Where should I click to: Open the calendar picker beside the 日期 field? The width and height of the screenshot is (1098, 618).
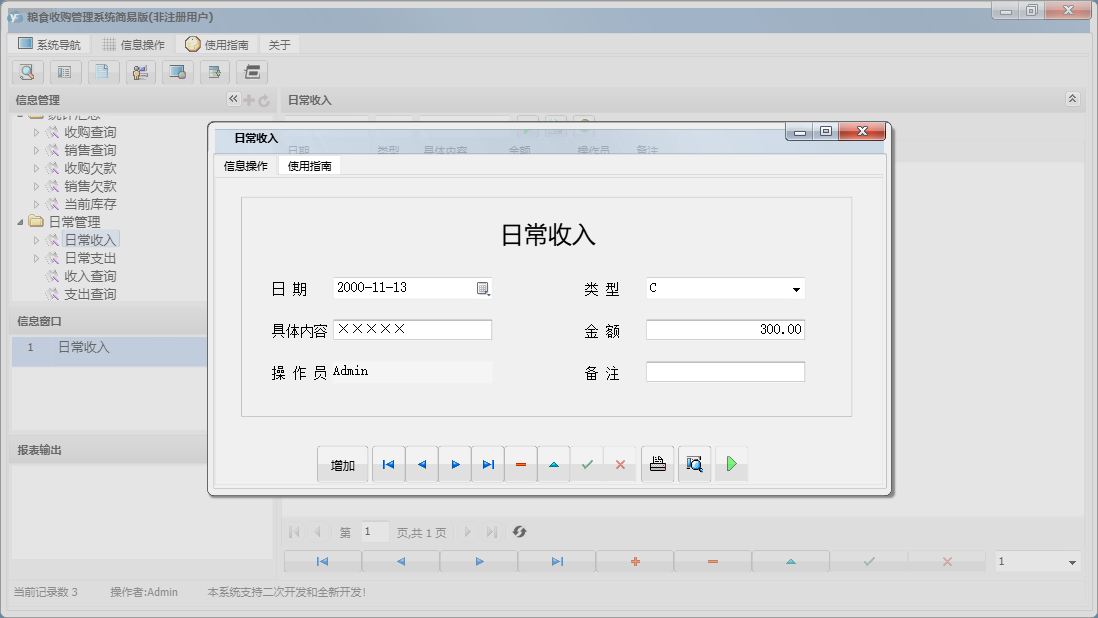point(483,288)
